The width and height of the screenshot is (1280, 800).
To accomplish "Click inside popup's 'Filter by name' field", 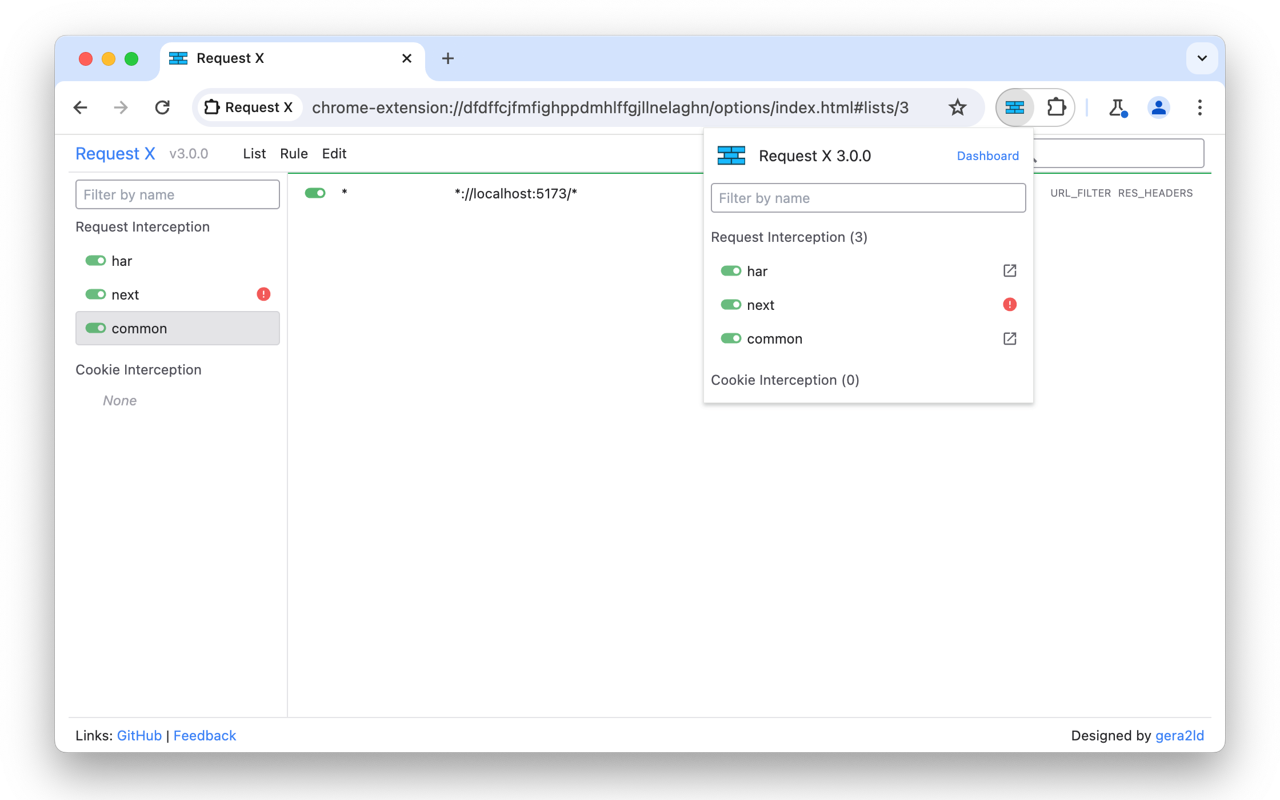I will [x=868, y=198].
